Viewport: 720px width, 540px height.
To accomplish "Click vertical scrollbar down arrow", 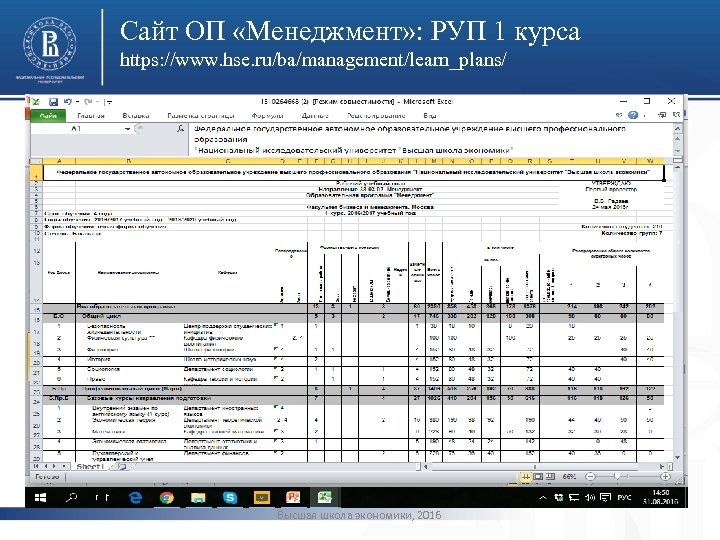I will [x=678, y=457].
